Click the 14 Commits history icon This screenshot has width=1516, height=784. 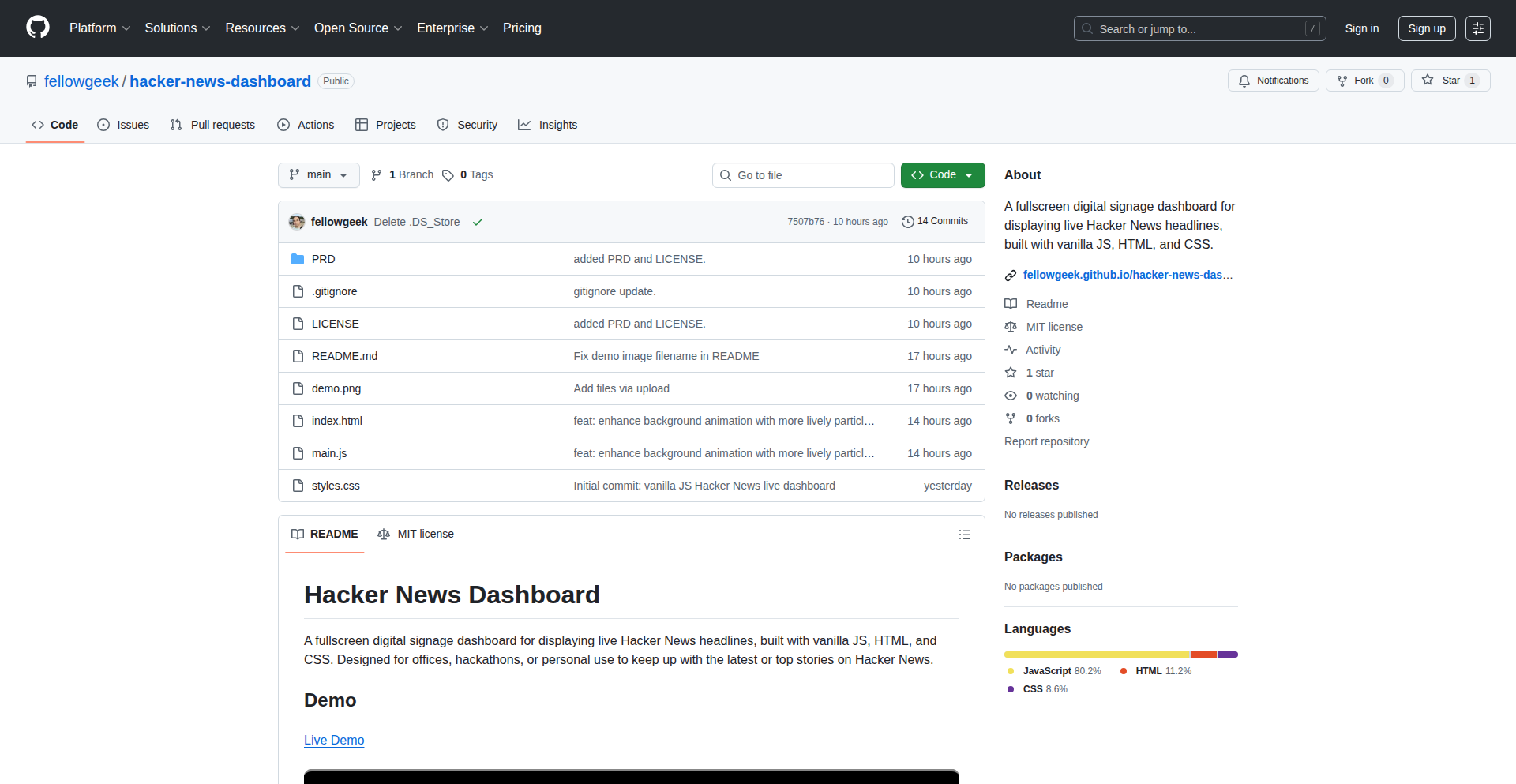point(908,222)
